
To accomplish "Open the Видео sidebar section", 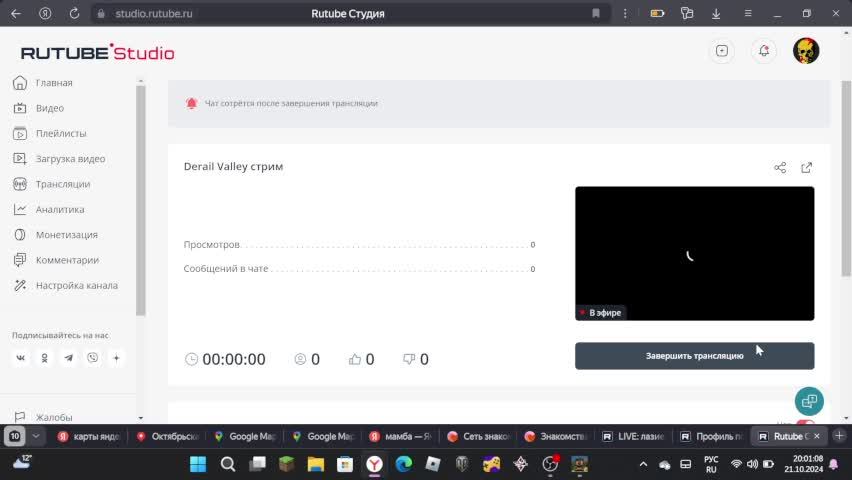I will click(39, 108).
